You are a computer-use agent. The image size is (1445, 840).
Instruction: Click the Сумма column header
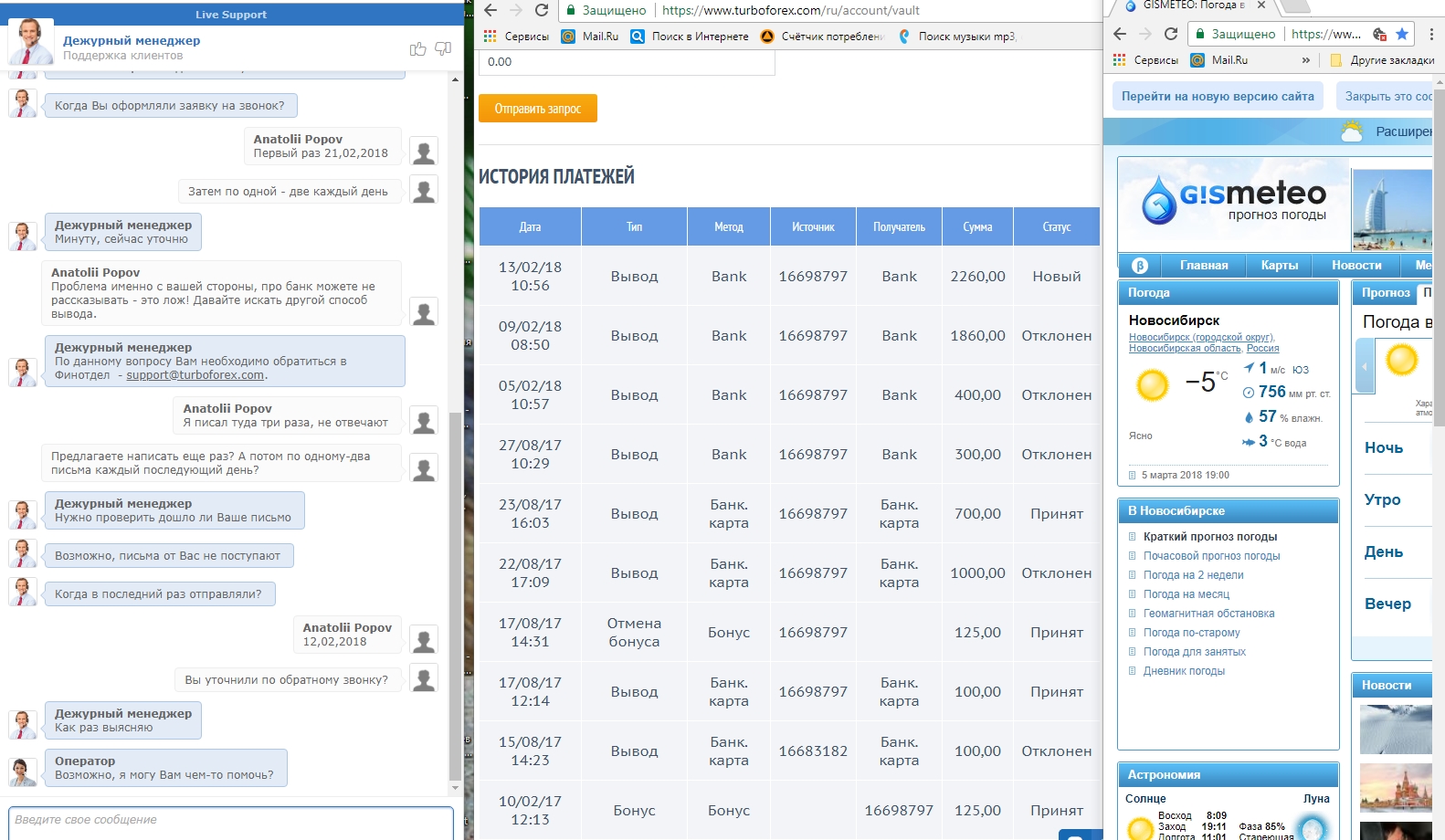coord(977,226)
